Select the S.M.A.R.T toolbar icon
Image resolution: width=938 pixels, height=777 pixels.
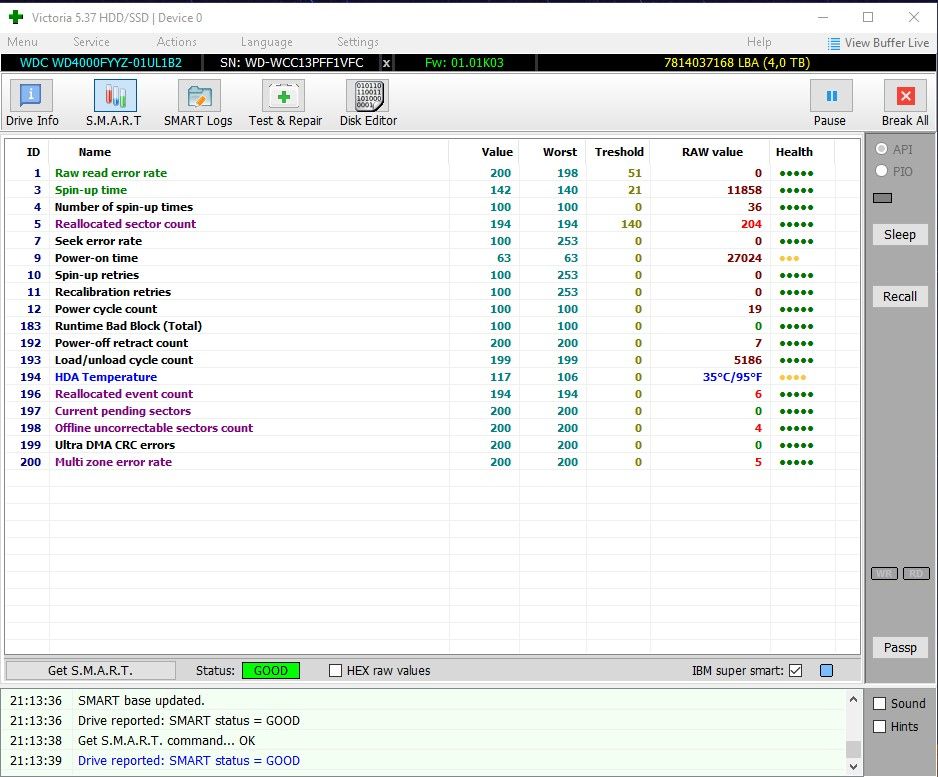pyautogui.click(x=115, y=96)
